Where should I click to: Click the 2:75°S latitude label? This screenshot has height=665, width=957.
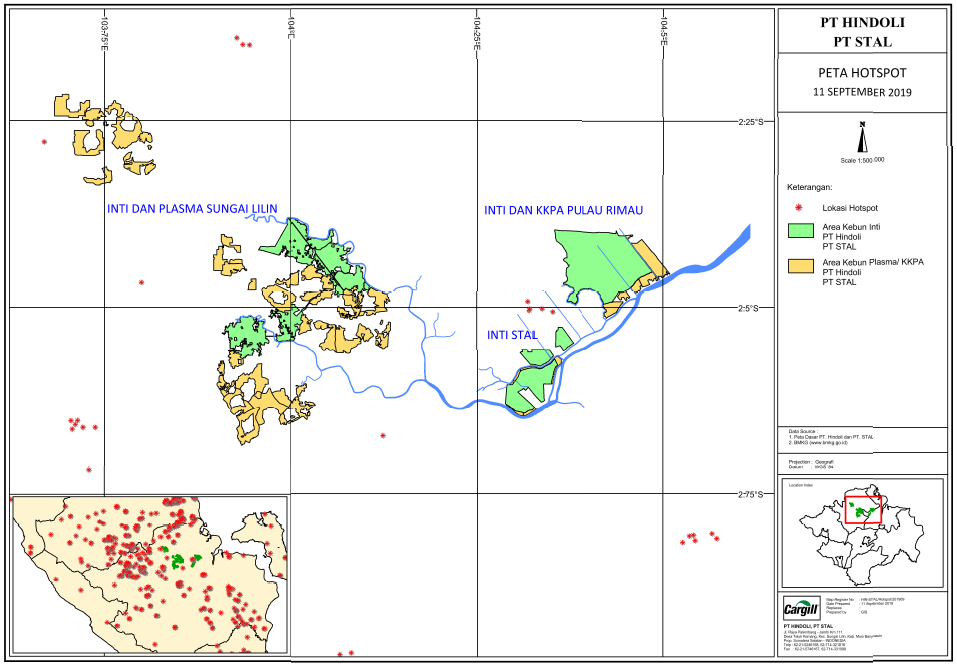[x=751, y=494]
